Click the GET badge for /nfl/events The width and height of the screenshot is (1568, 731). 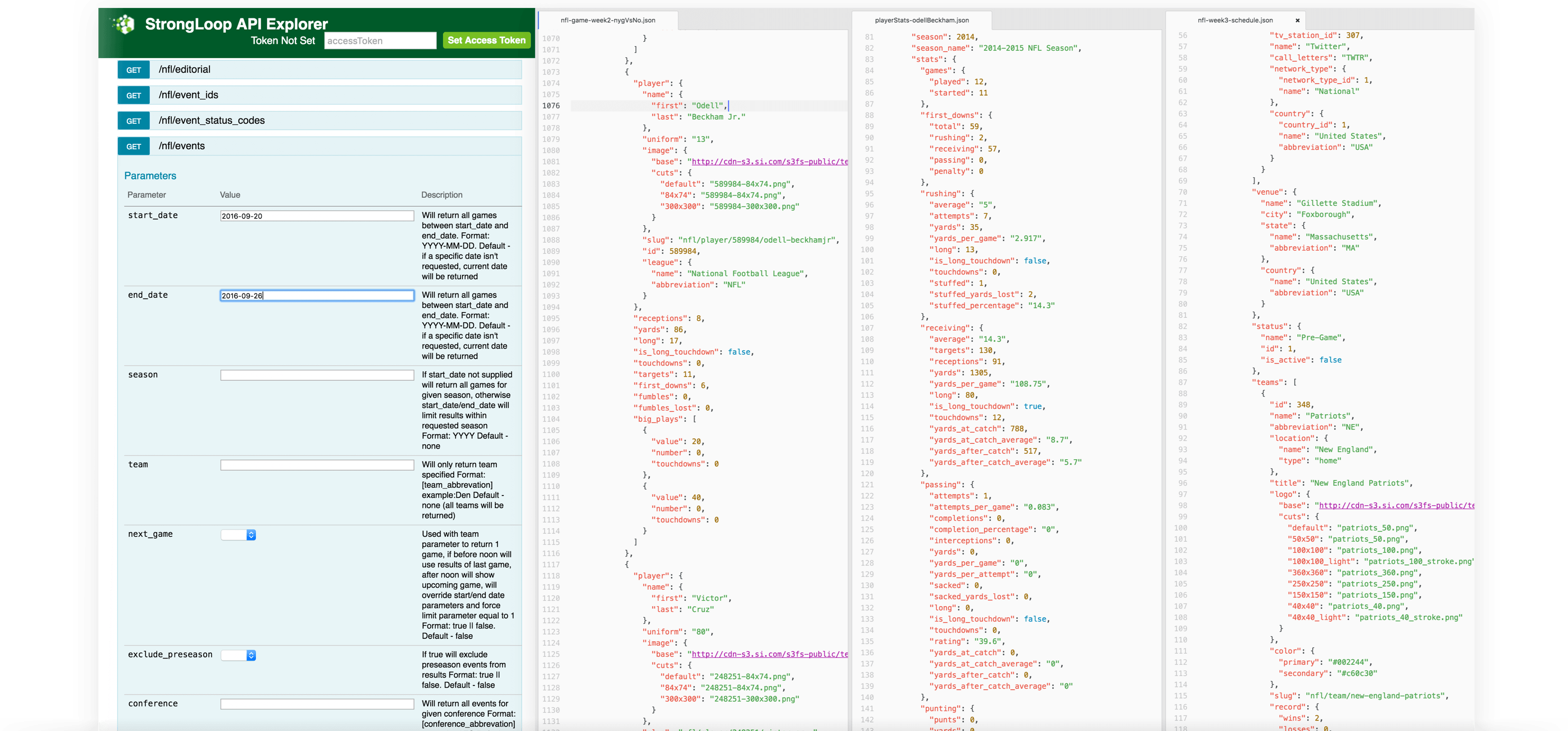click(x=133, y=147)
